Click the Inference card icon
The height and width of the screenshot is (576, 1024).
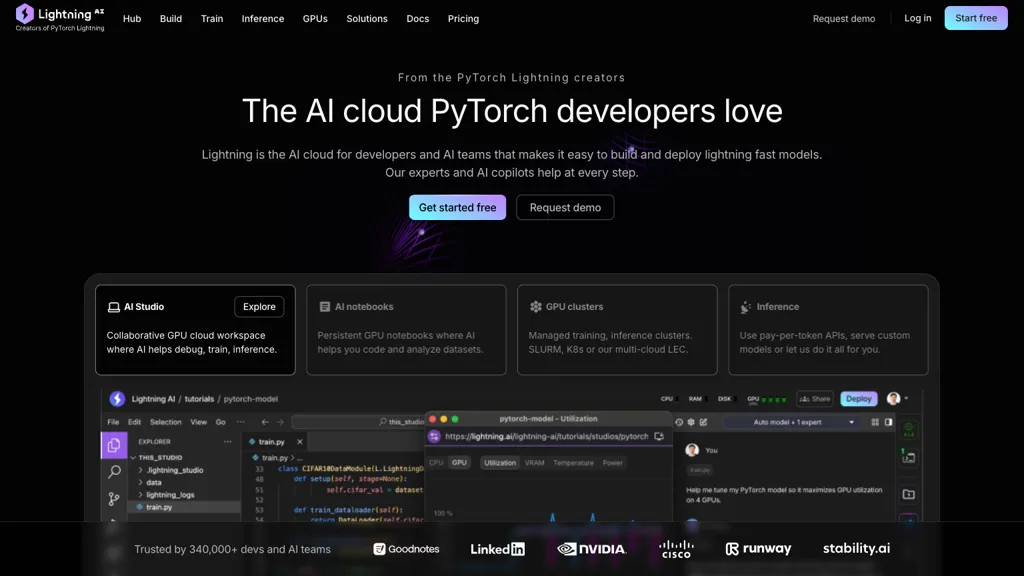(746, 307)
